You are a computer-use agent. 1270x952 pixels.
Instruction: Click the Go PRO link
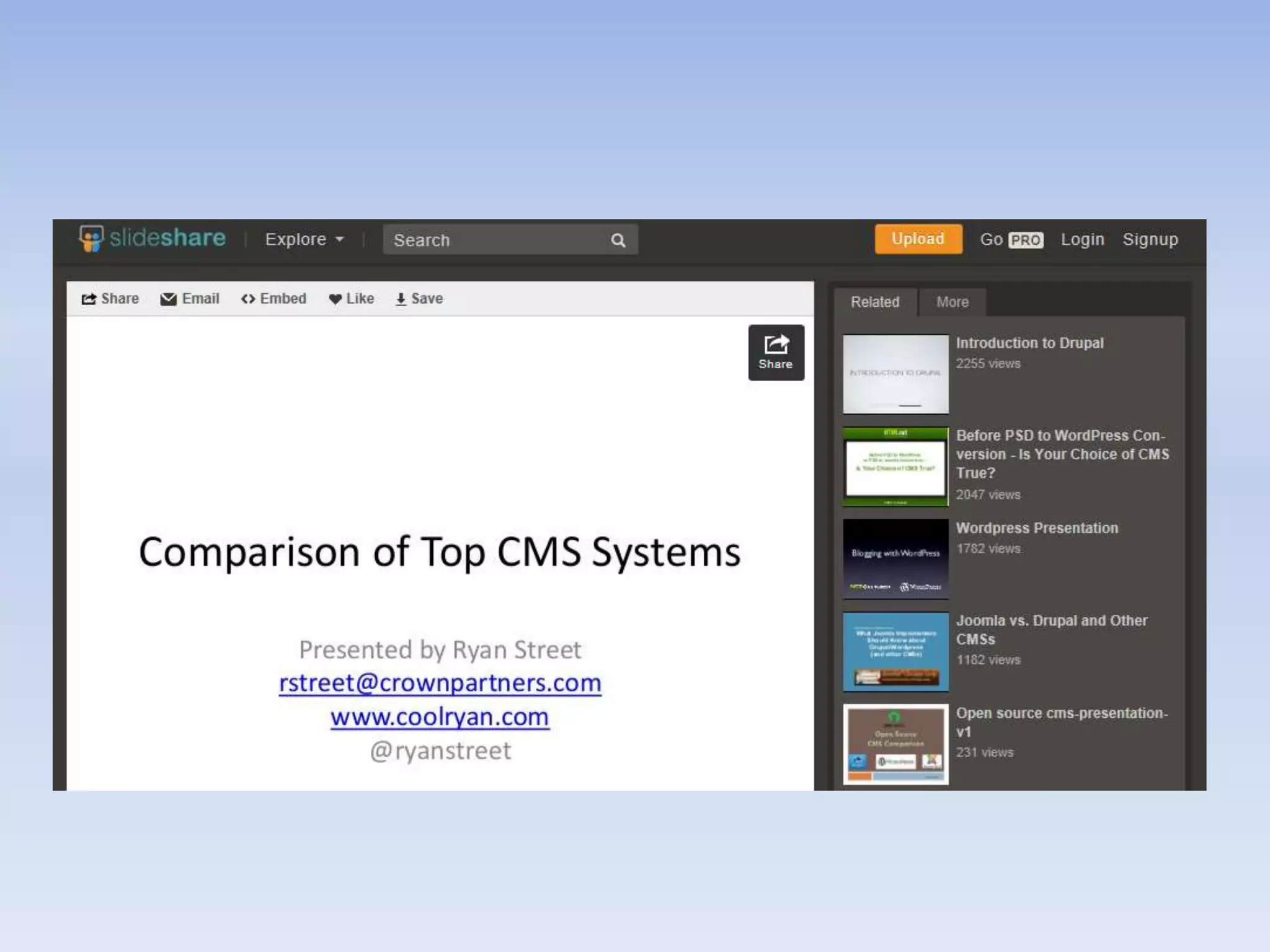pyautogui.click(x=1011, y=240)
